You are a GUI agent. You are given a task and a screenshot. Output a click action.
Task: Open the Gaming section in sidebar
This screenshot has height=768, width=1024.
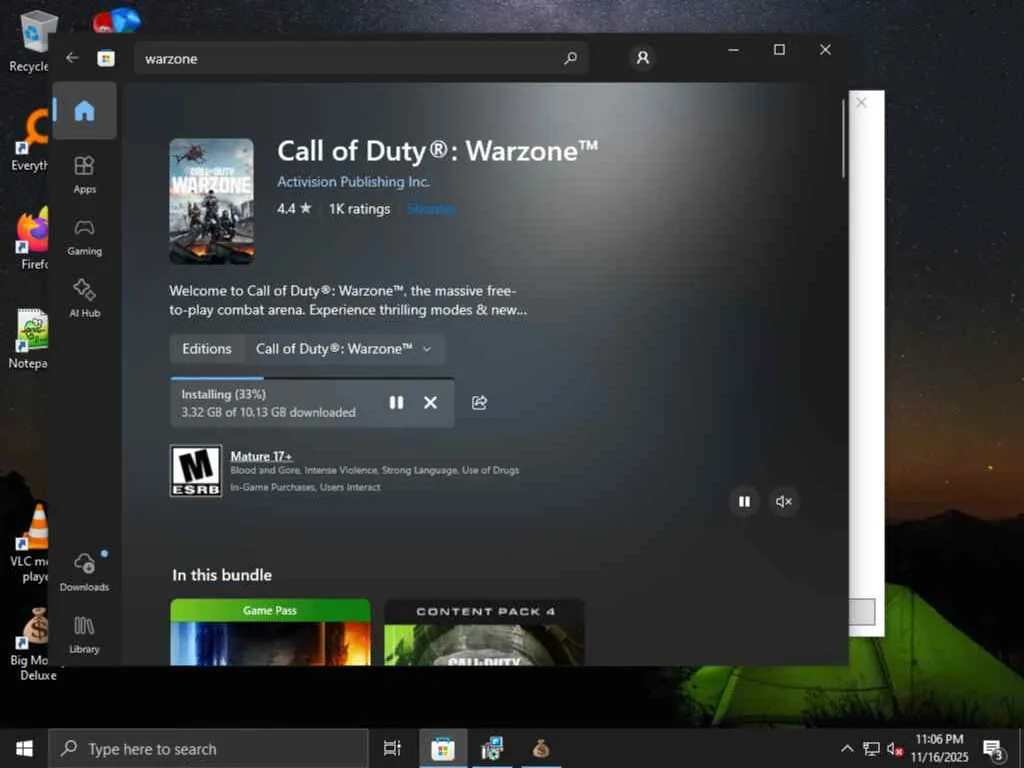click(84, 238)
